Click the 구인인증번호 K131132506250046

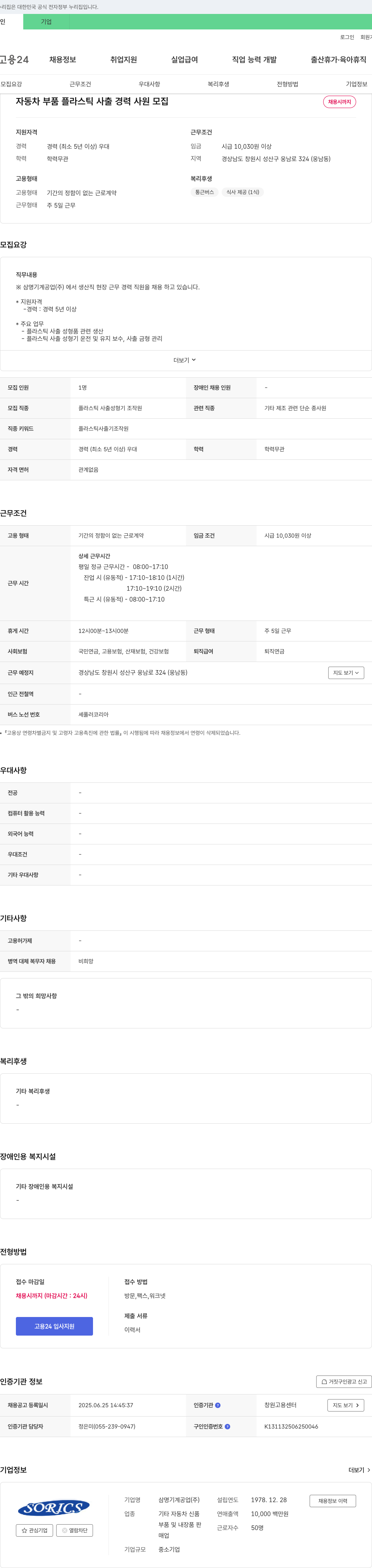click(291, 1427)
